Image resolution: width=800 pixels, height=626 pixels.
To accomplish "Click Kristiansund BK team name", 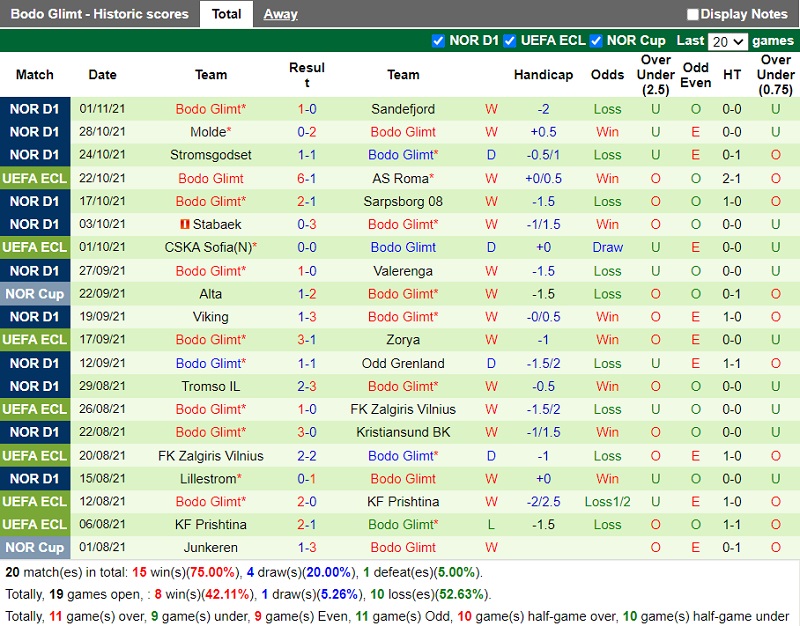I will pyautogui.click(x=403, y=432).
